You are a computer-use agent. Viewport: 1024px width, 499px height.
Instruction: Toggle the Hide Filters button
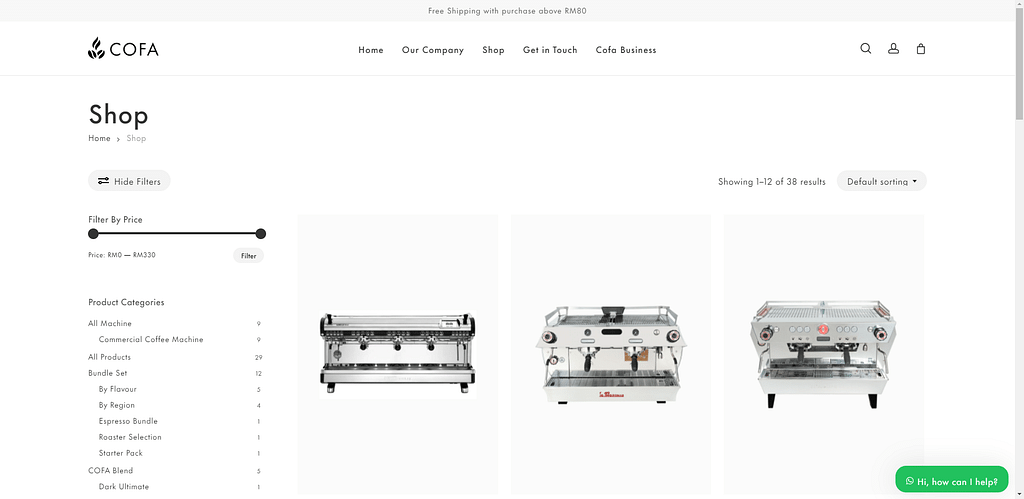[x=129, y=181]
